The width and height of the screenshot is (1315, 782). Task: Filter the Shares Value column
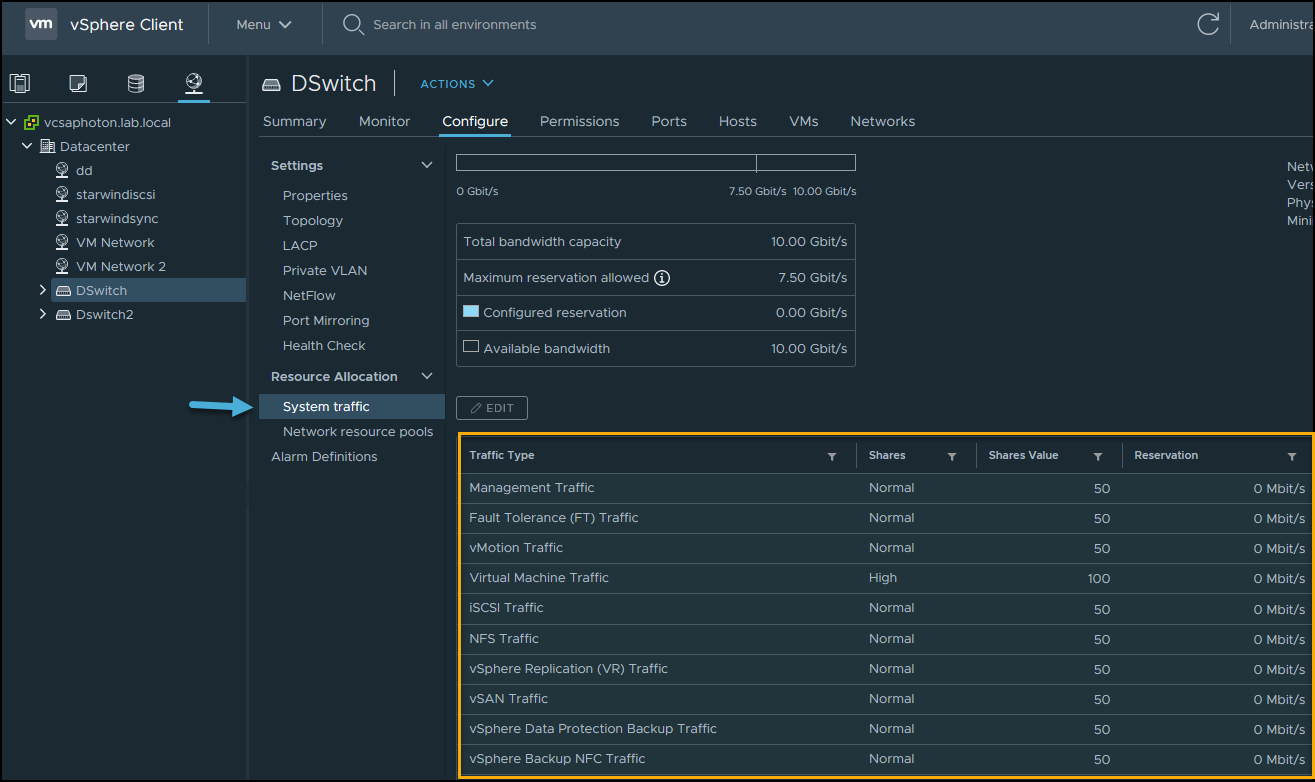click(1098, 456)
